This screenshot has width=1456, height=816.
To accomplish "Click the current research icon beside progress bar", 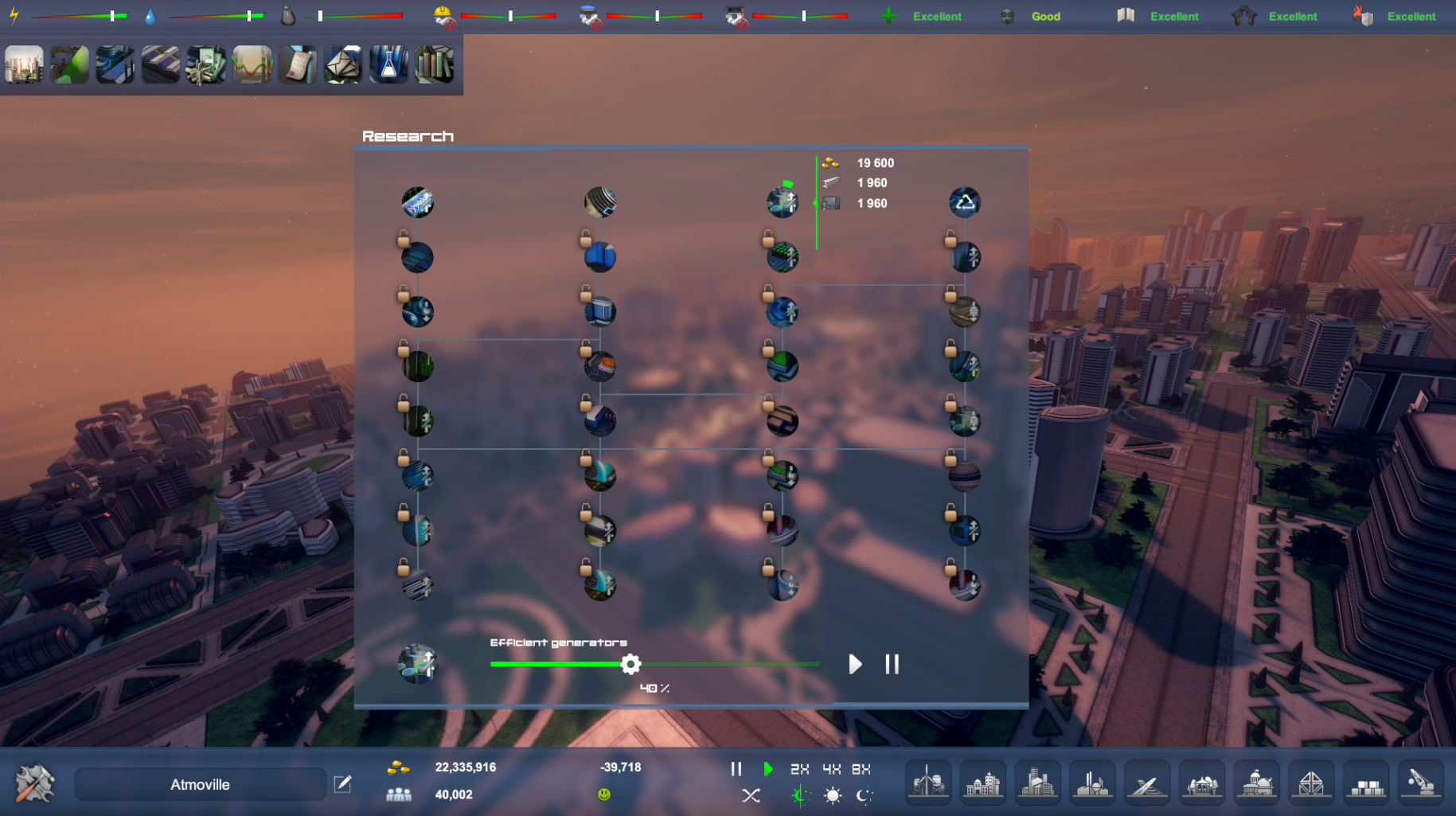I will click(x=417, y=664).
